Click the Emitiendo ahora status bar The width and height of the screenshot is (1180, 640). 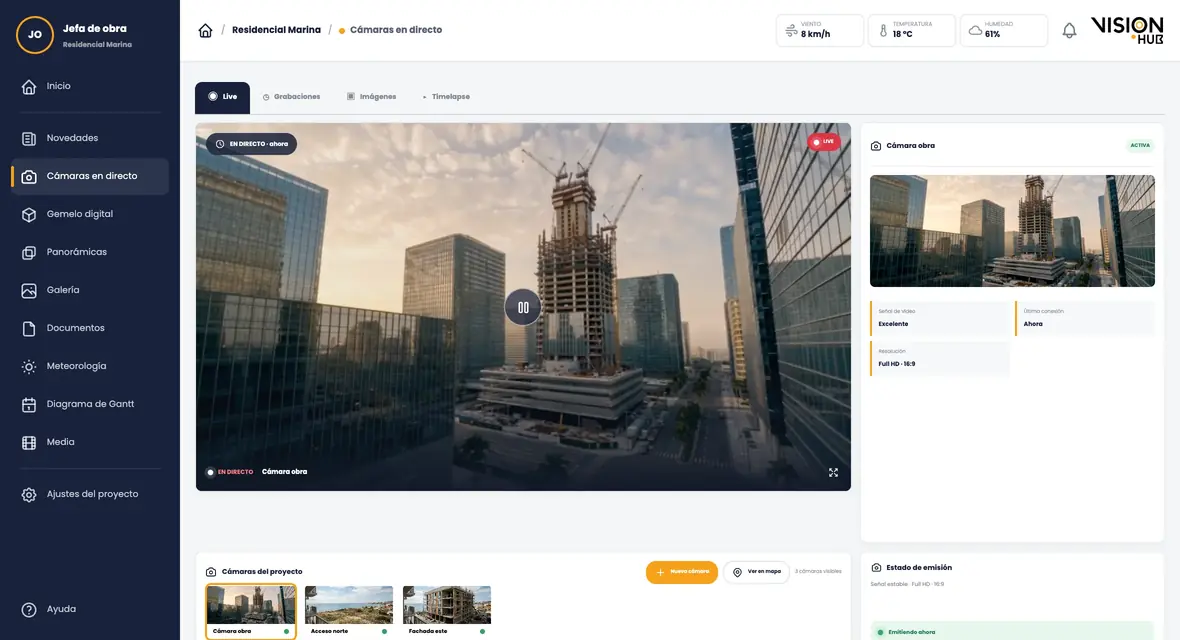point(1012,632)
